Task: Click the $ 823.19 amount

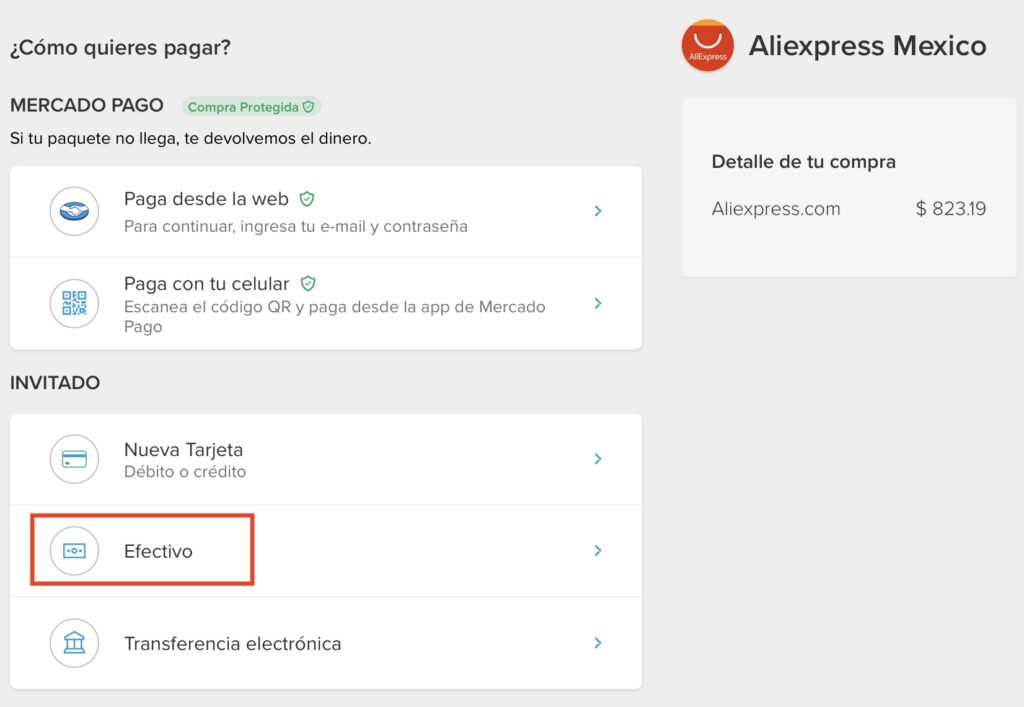Action: tap(951, 209)
